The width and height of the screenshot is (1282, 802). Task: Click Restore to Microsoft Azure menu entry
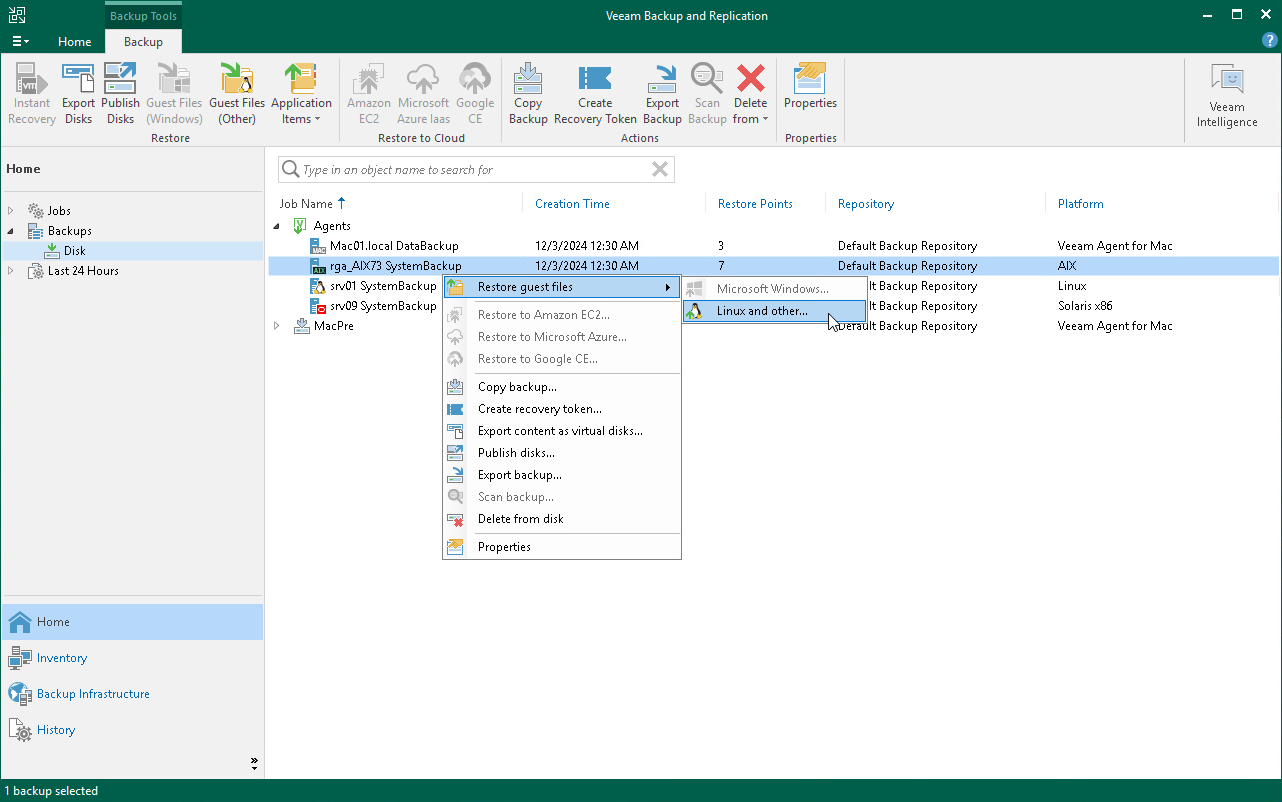[561, 337]
